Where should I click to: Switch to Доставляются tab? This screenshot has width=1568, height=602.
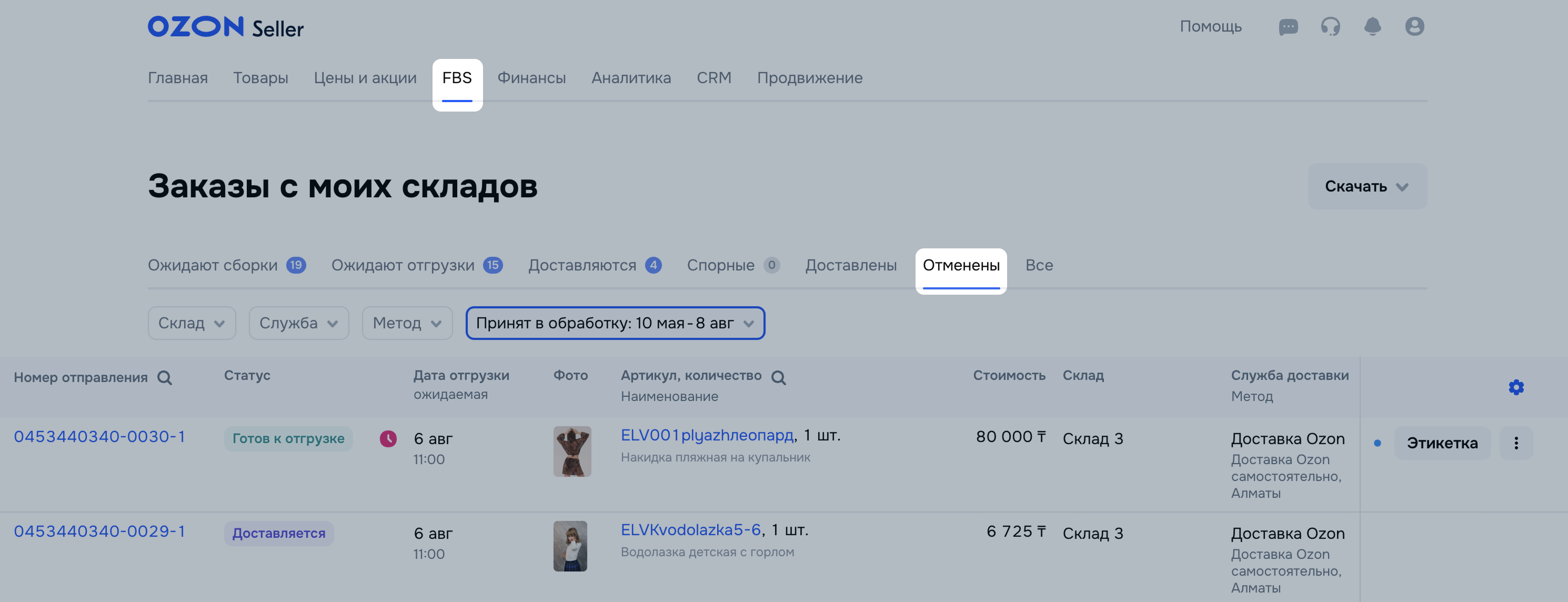coord(595,265)
